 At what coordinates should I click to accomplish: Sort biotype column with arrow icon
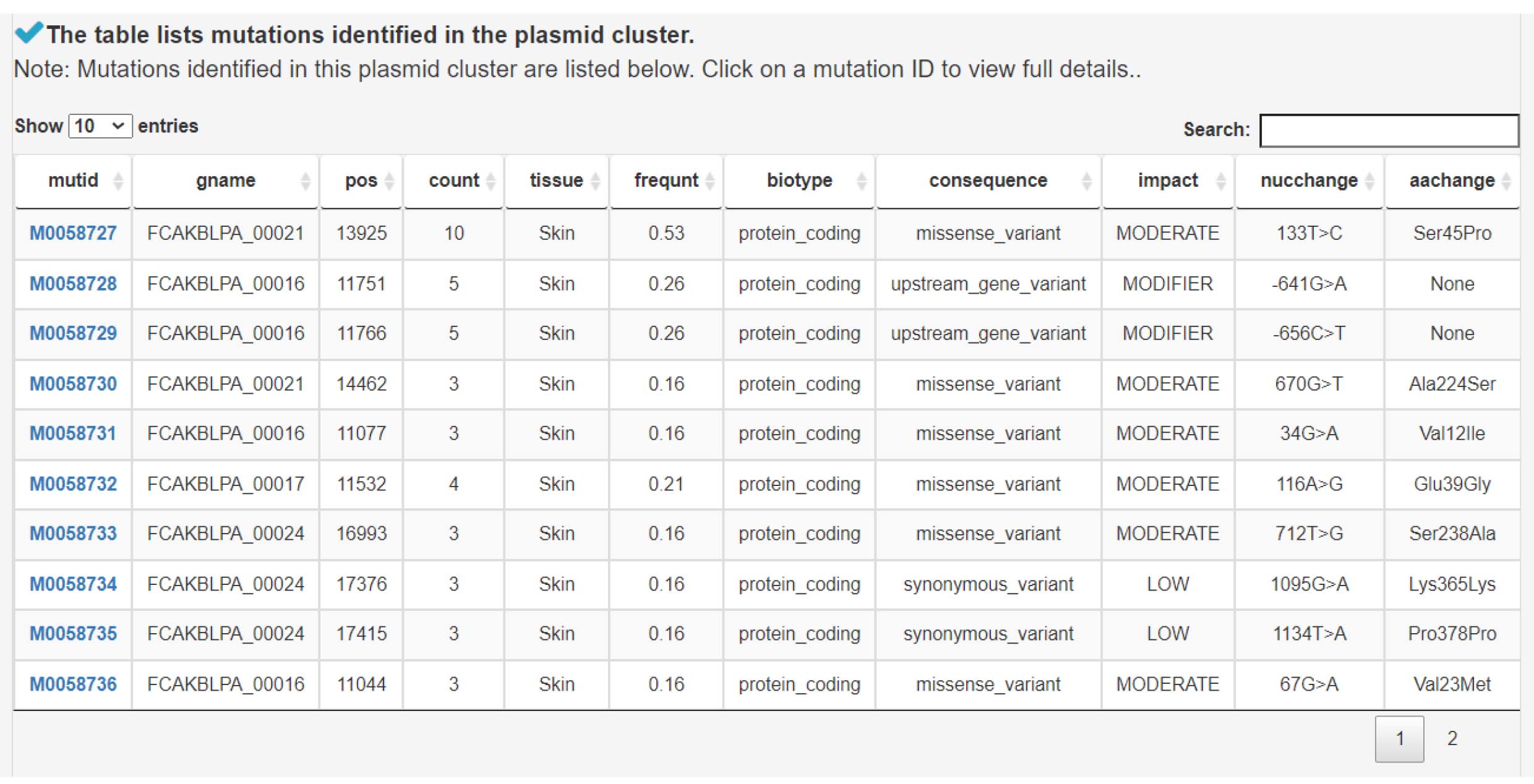click(x=861, y=181)
